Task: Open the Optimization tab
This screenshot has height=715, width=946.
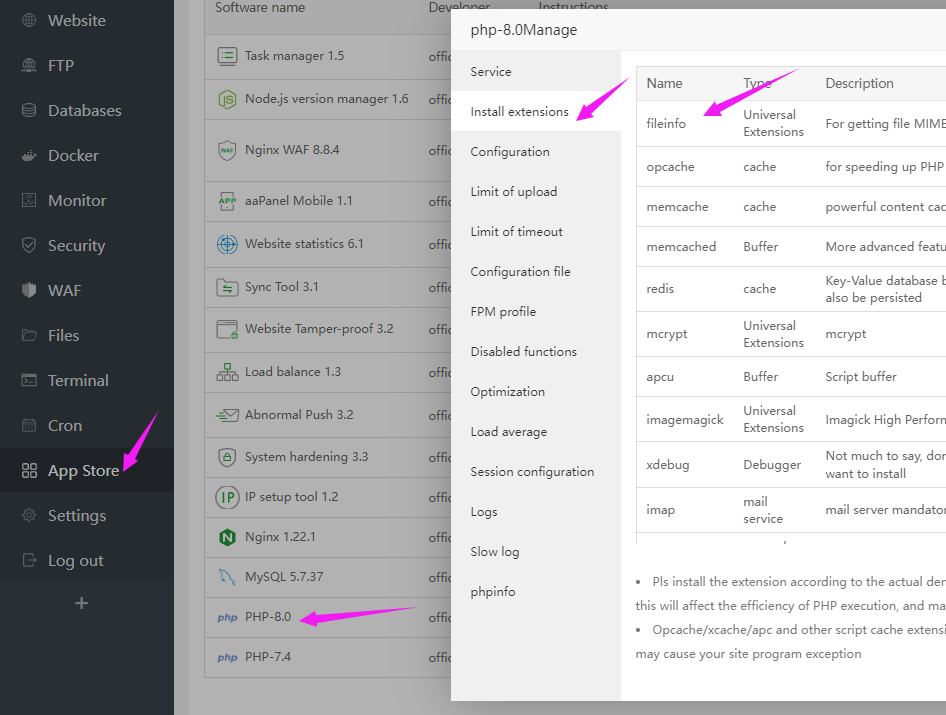Action: 536,392
